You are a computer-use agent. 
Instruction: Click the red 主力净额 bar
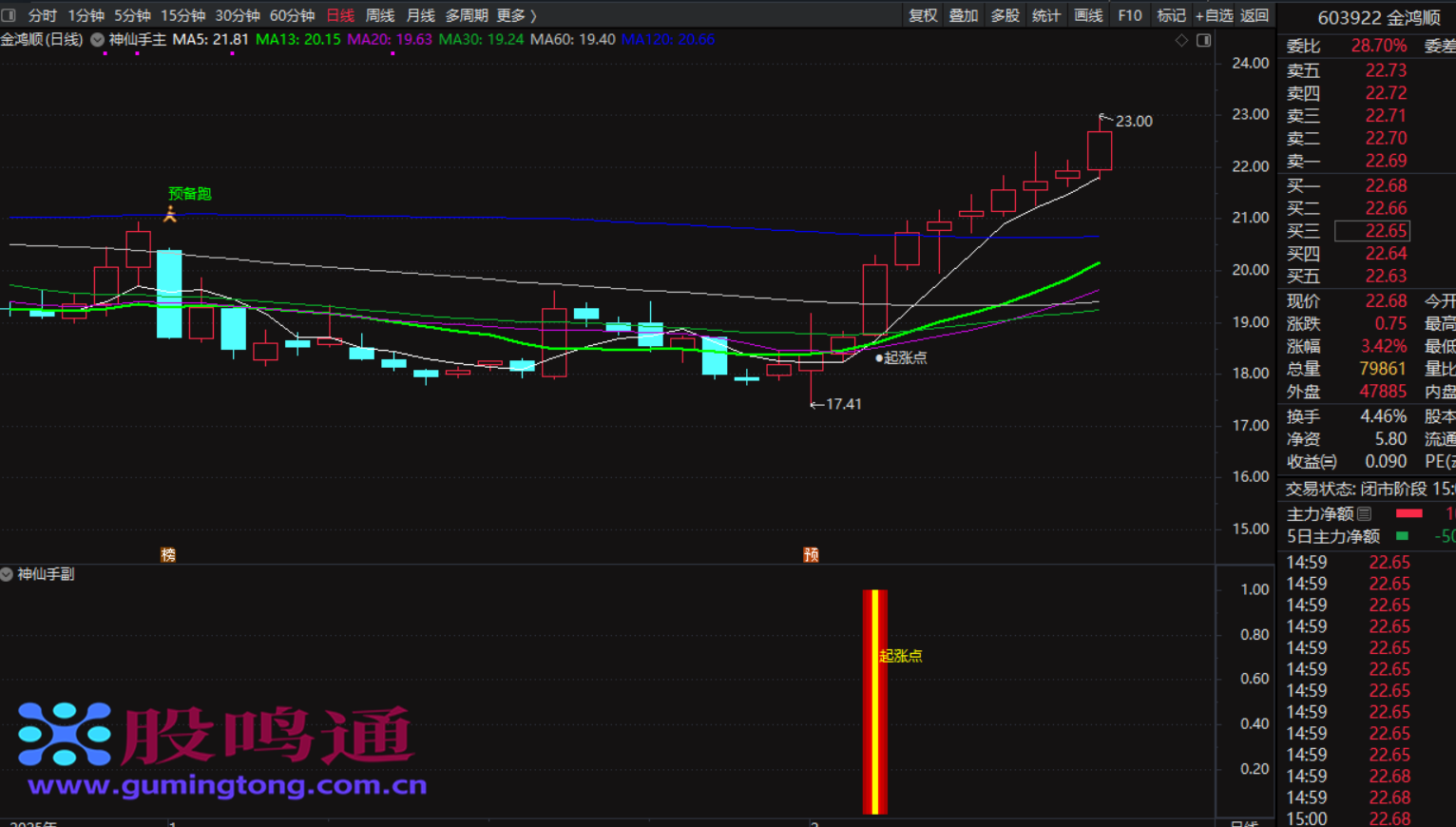click(1408, 514)
